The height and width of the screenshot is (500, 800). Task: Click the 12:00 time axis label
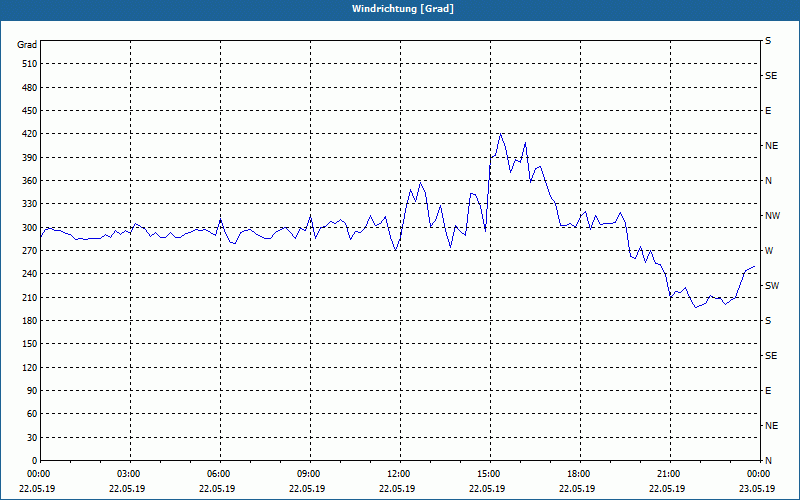tap(399, 473)
